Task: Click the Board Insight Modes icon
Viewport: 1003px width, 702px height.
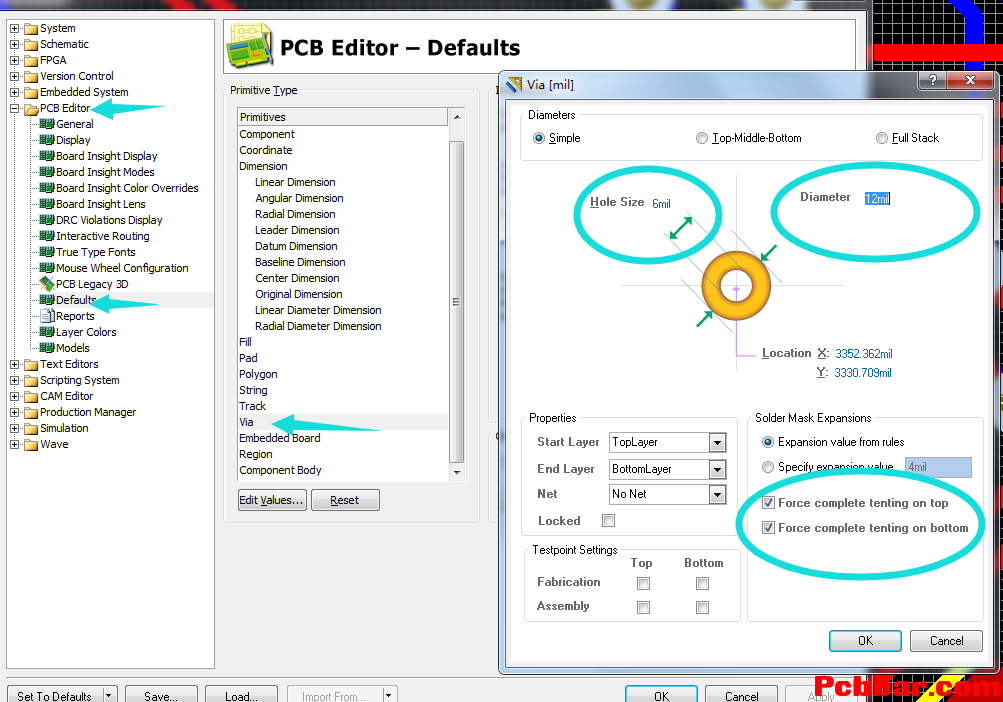Action: [47, 172]
